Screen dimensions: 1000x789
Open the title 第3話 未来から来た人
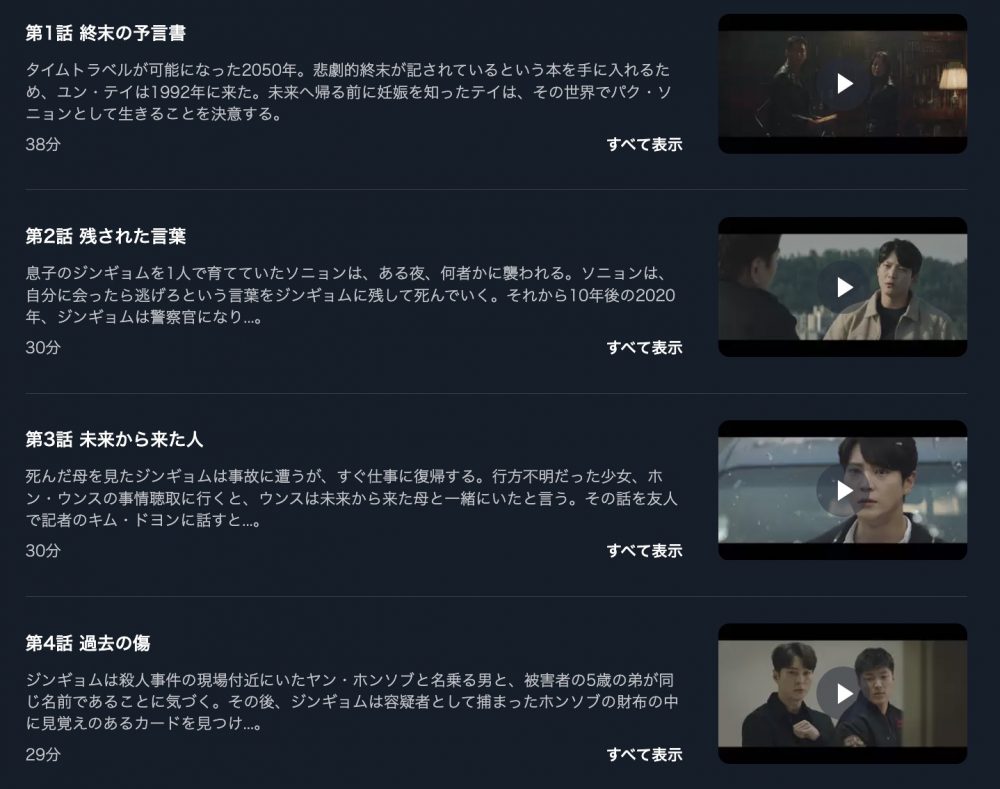114,439
